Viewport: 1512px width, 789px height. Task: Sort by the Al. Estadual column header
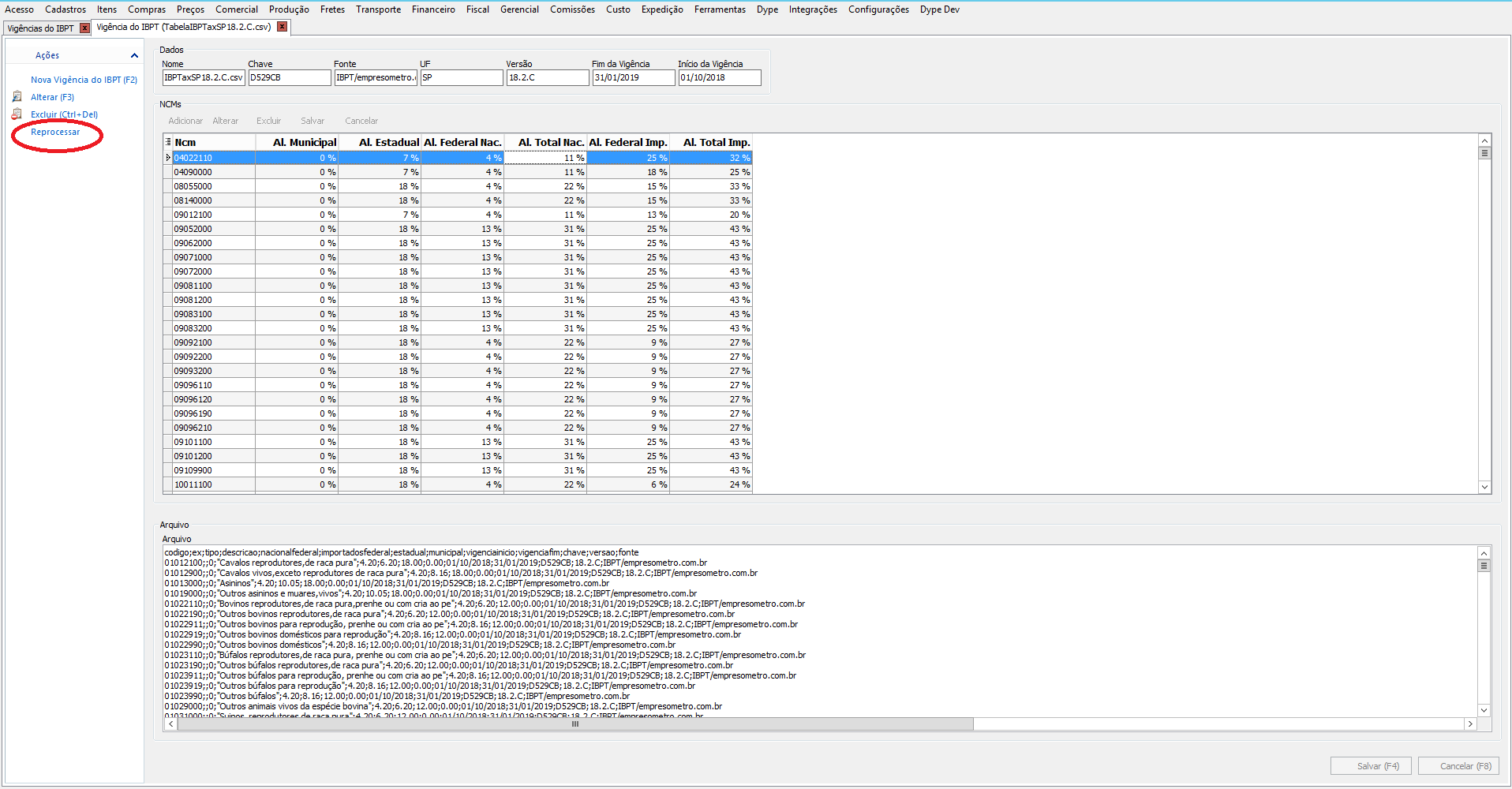pyautogui.click(x=380, y=142)
